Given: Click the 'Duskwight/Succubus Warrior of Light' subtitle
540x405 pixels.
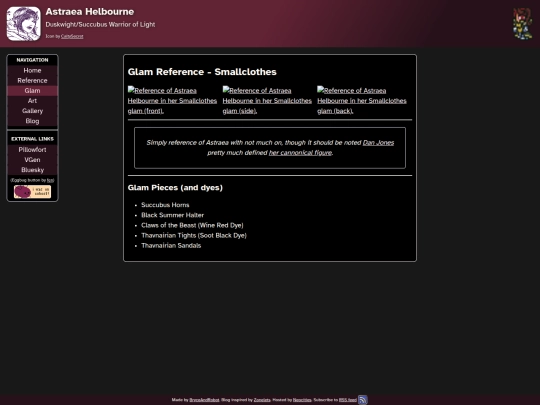Looking at the screenshot, I should (100, 24).
